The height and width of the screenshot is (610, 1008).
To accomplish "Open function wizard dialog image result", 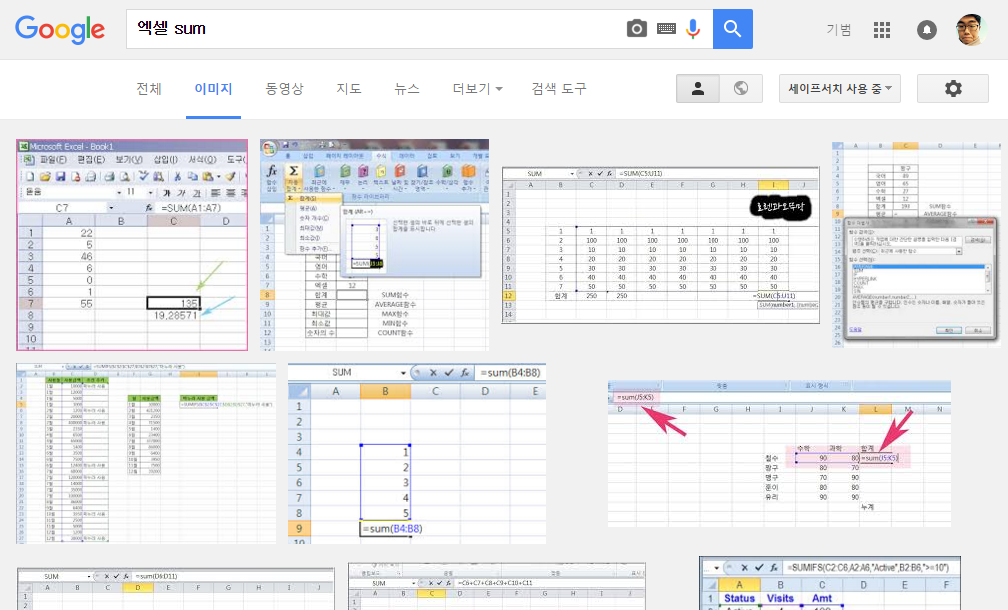I will tap(917, 245).
